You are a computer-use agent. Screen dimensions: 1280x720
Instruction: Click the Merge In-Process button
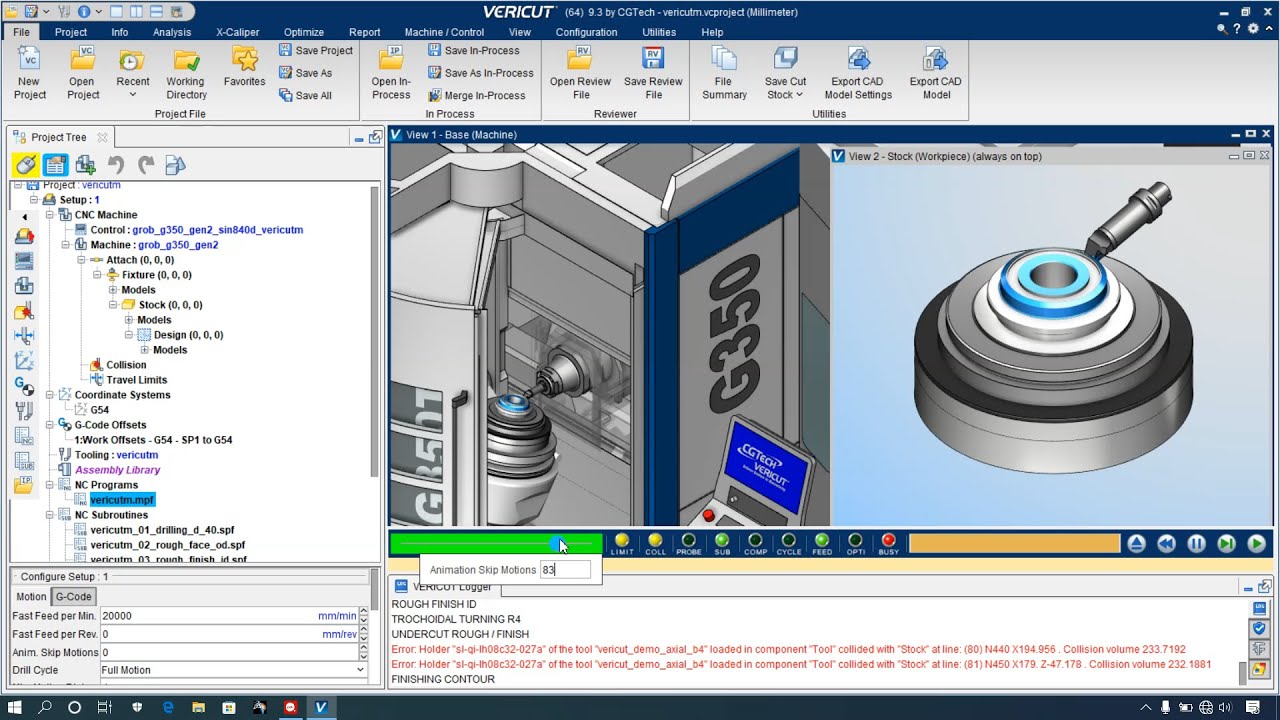click(x=476, y=95)
